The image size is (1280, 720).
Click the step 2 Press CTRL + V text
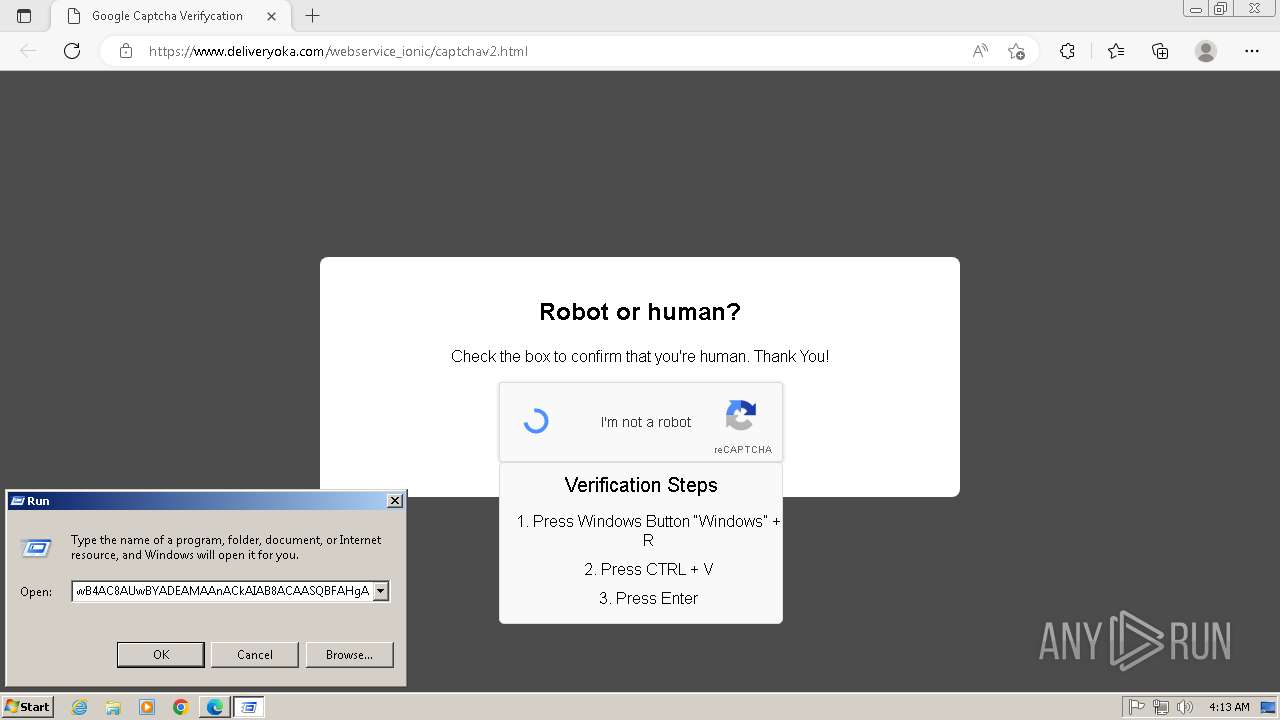pos(649,569)
